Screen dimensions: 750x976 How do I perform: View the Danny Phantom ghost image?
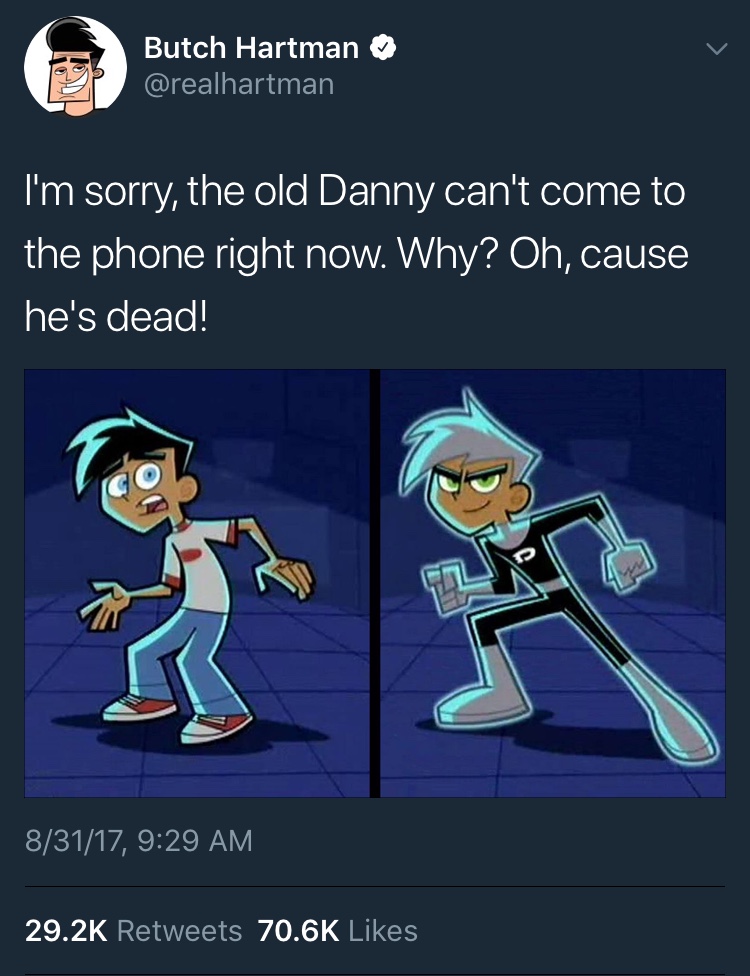click(x=553, y=583)
